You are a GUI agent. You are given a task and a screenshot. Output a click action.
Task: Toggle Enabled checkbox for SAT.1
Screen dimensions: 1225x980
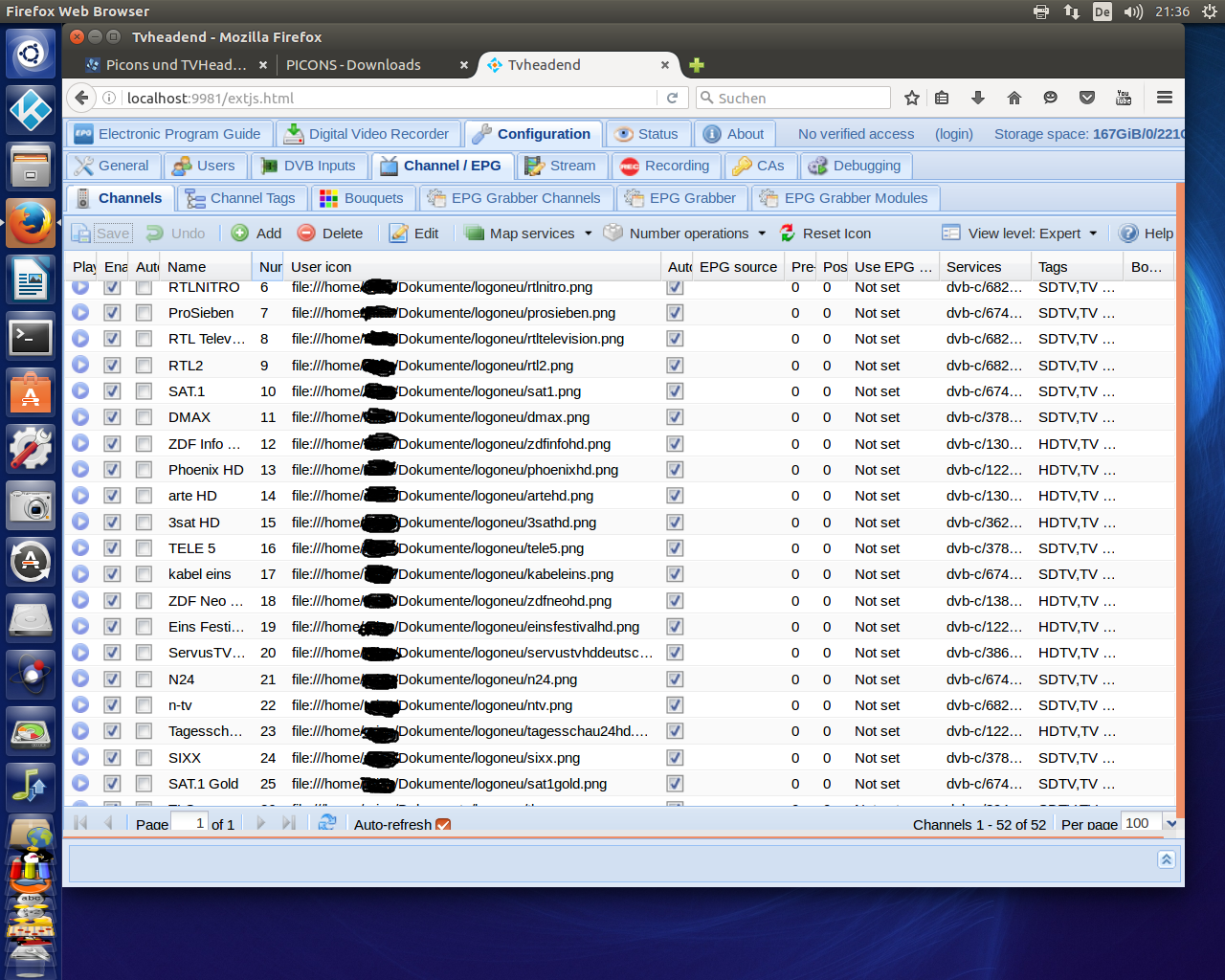113,391
